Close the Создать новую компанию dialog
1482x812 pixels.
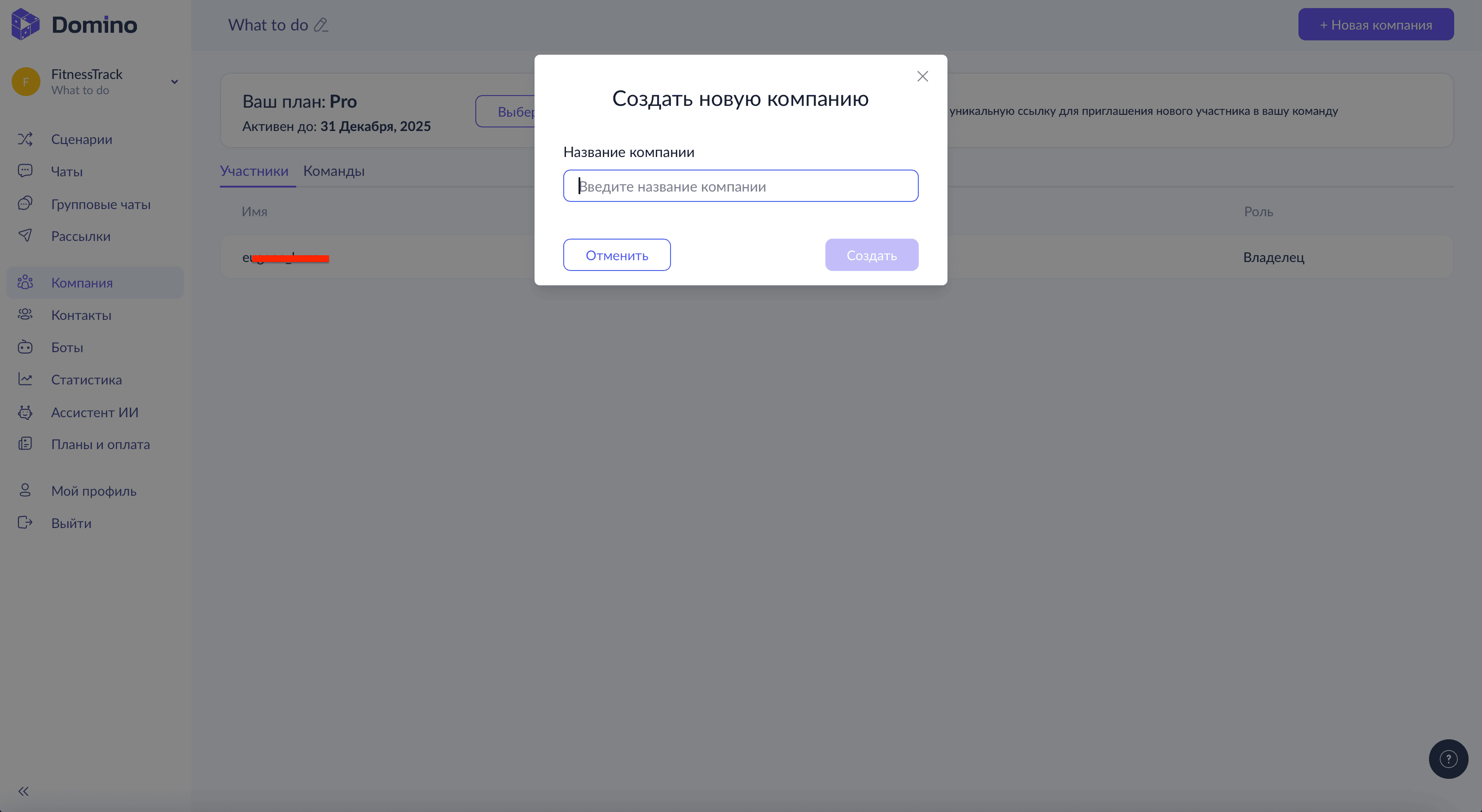point(922,76)
